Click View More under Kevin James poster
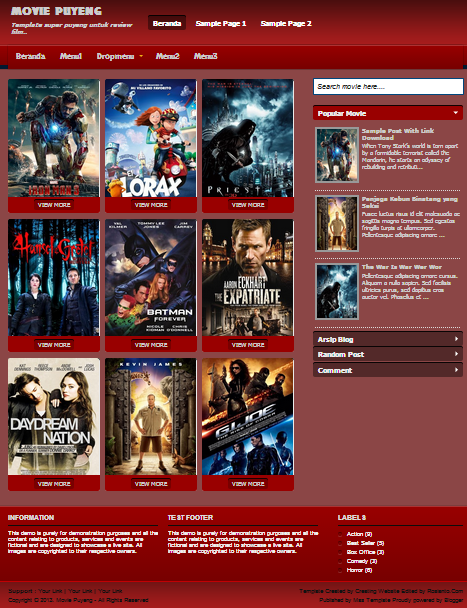467x608 pixels. 151,484
